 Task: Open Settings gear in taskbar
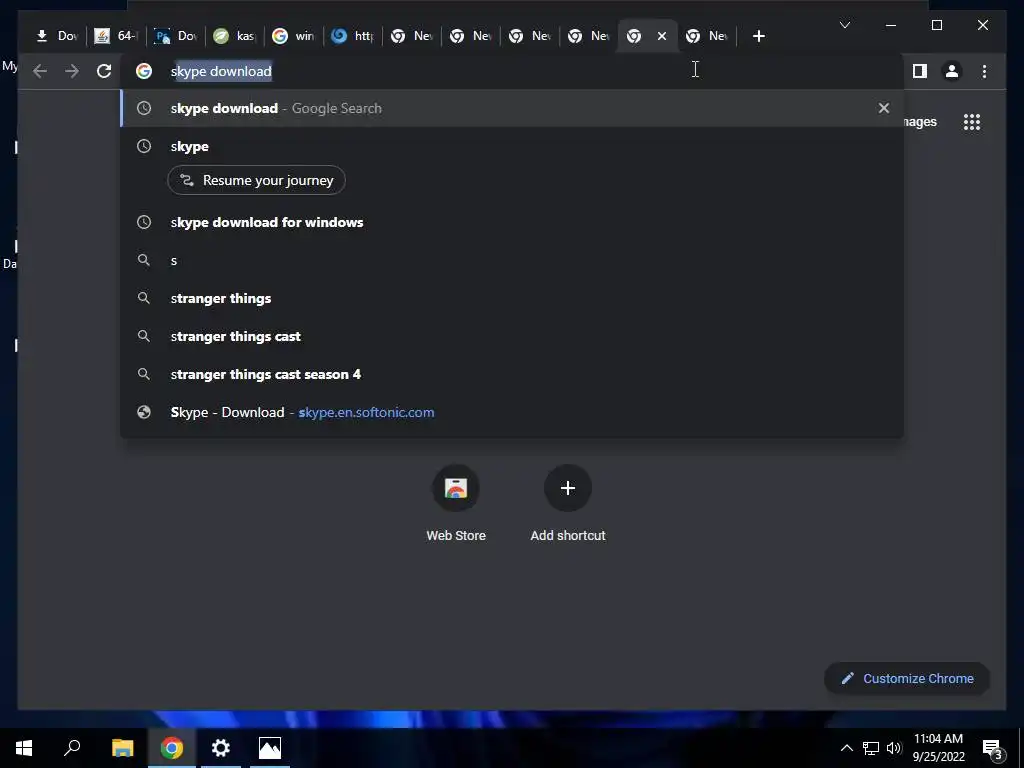point(221,748)
